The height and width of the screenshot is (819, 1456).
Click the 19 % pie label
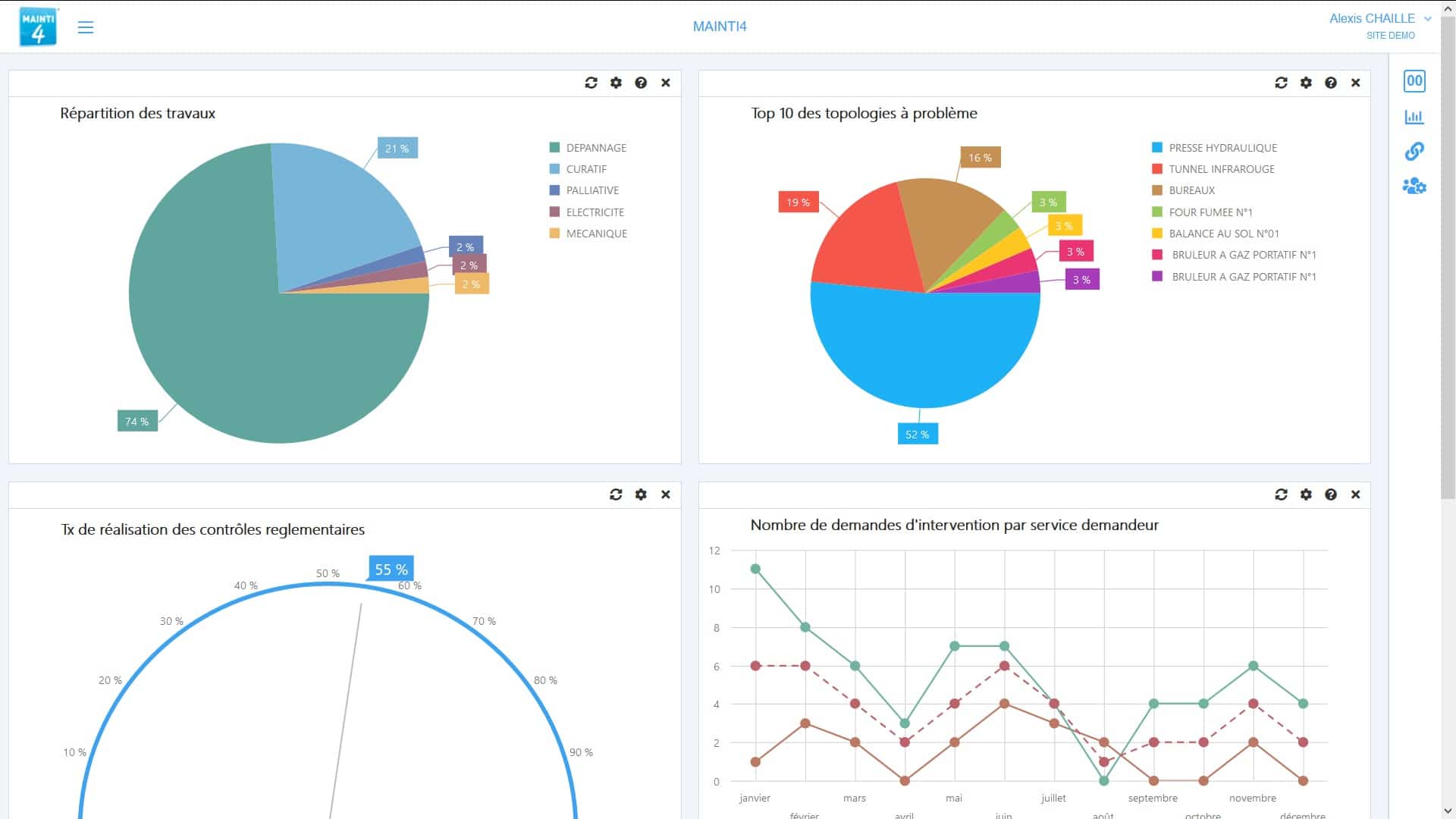799,202
